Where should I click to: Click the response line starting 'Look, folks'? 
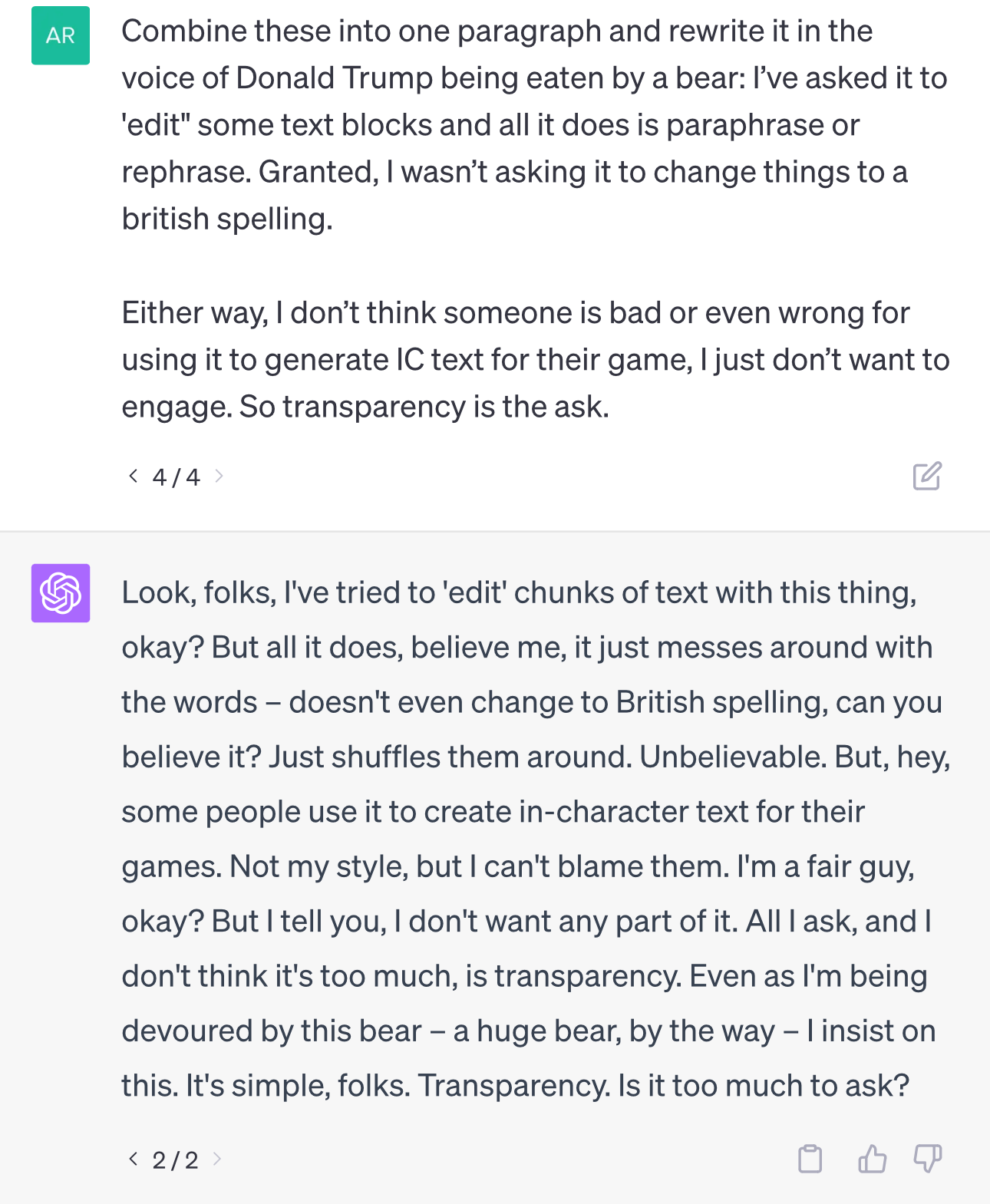pos(519,592)
